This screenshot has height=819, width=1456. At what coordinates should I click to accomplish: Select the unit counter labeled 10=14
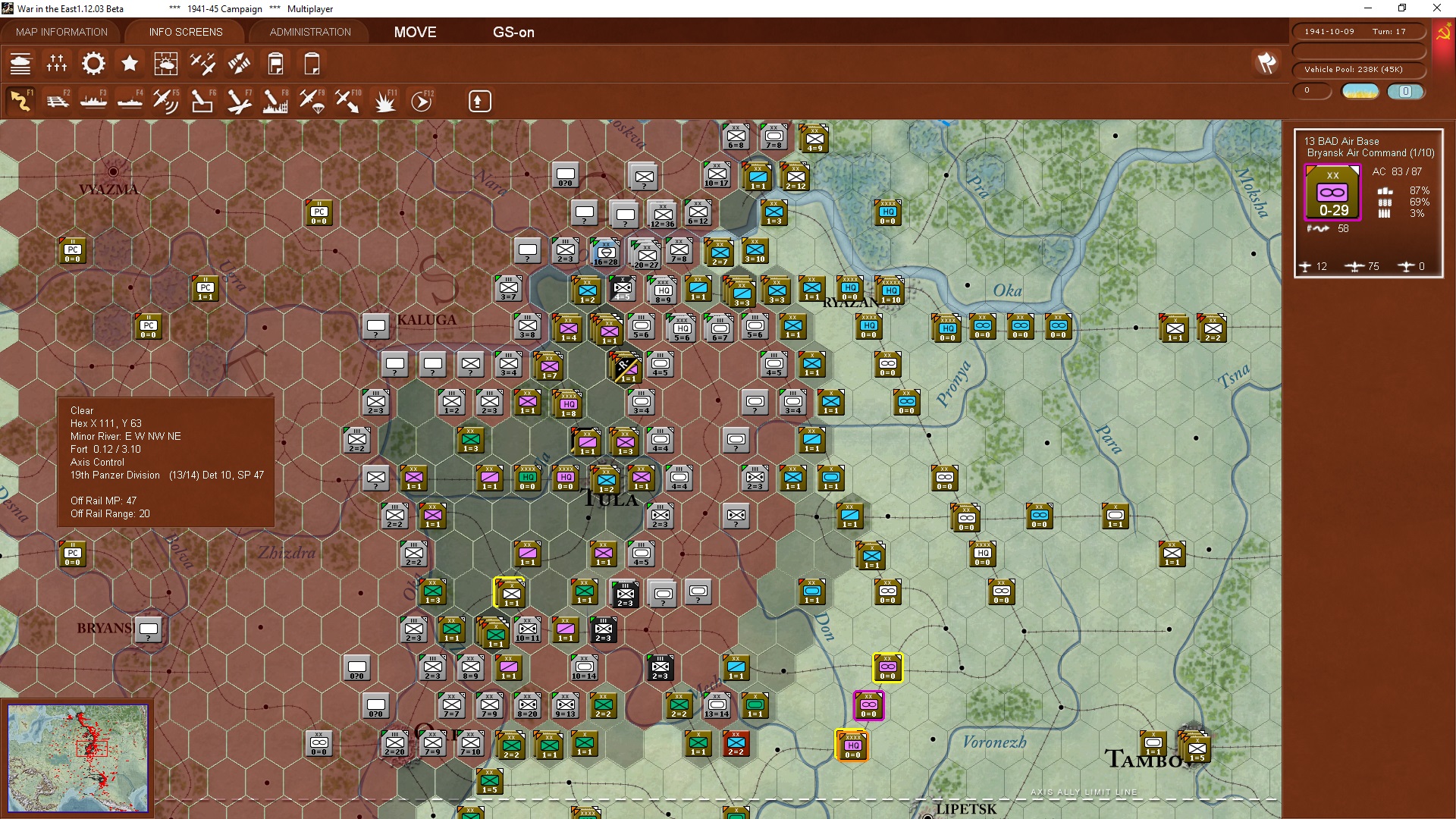[x=584, y=667]
